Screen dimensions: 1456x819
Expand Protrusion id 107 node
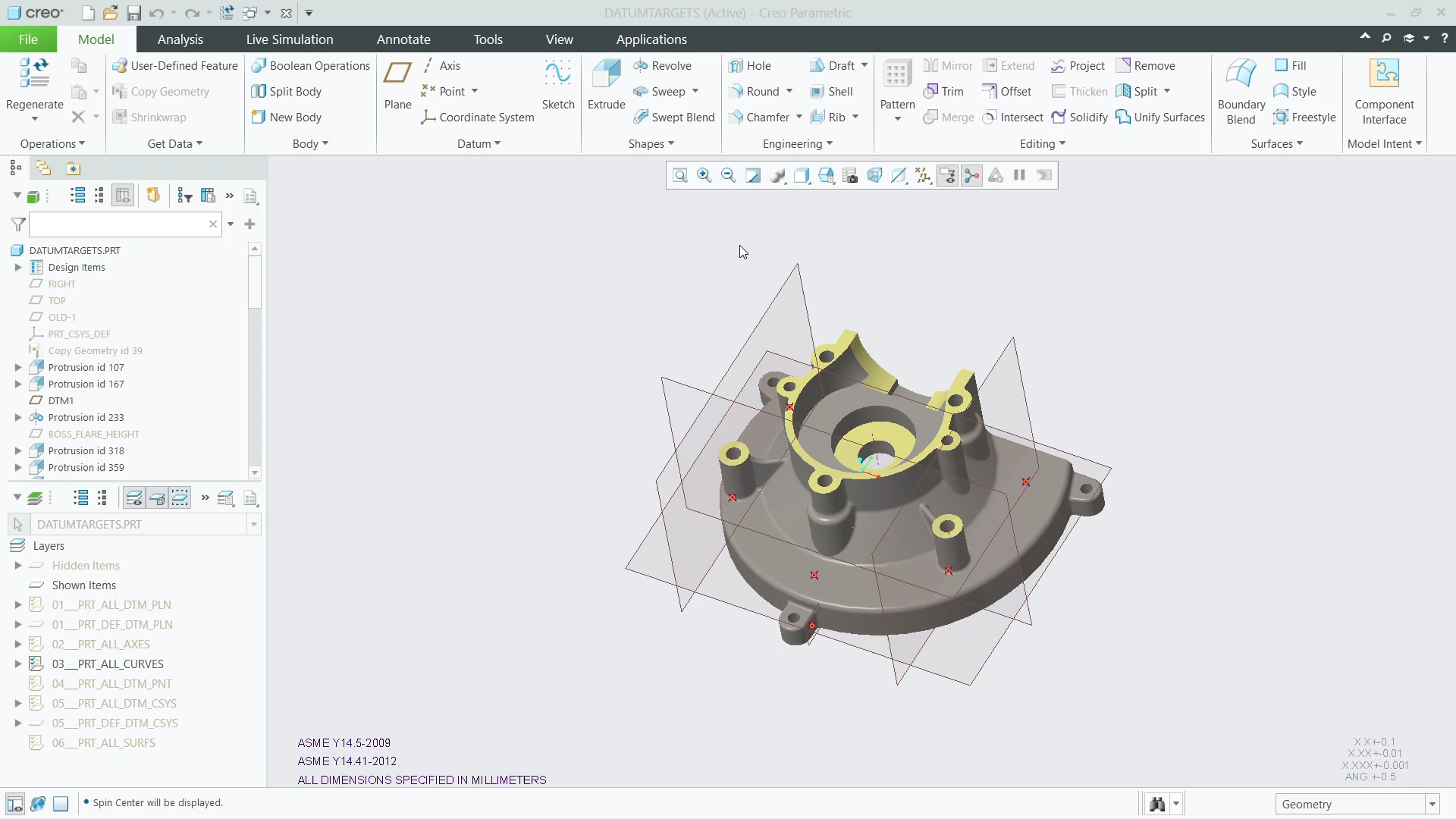tap(18, 368)
